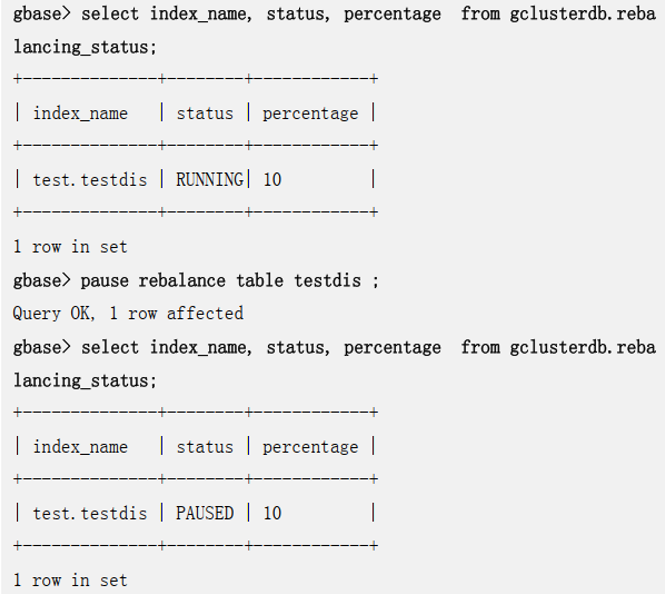Select percentage value 10 in RUNNING row
The height and width of the screenshot is (594, 665).
pyautogui.click(x=272, y=180)
